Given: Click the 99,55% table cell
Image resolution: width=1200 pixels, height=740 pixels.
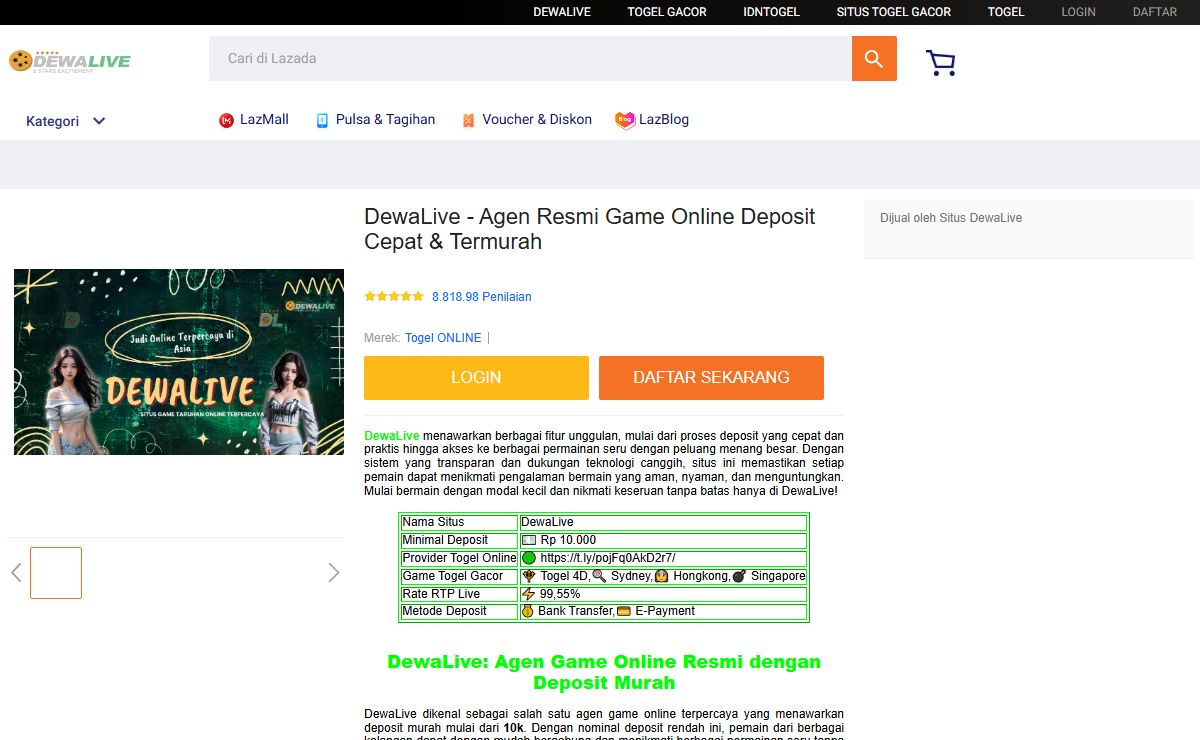Looking at the screenshot, I should (x=663, y=594).
